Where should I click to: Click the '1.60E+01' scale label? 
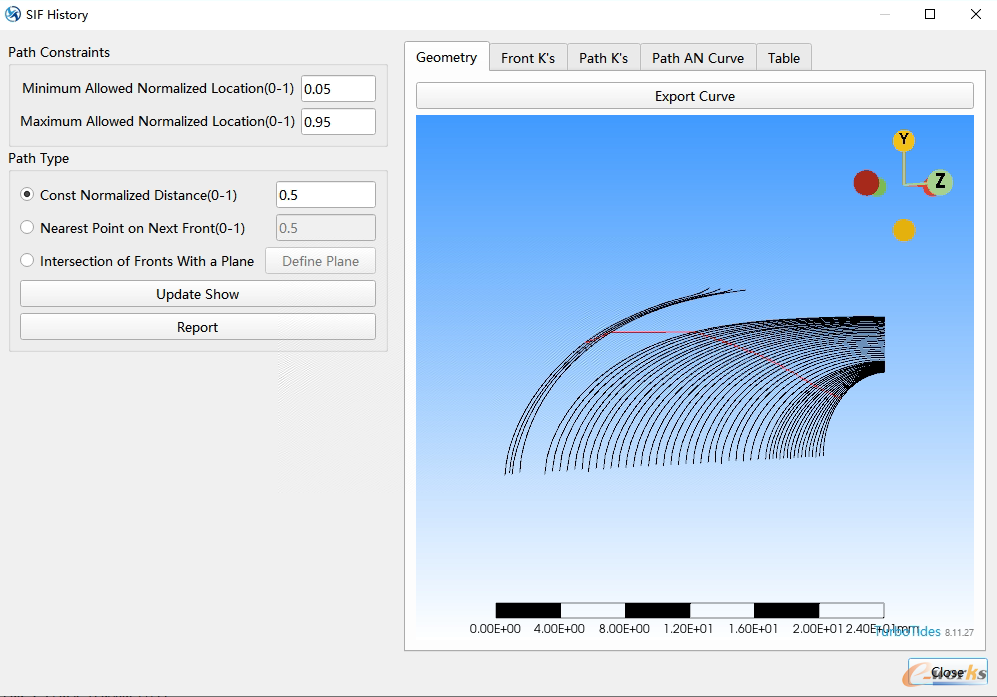click(x=753, y=628)
